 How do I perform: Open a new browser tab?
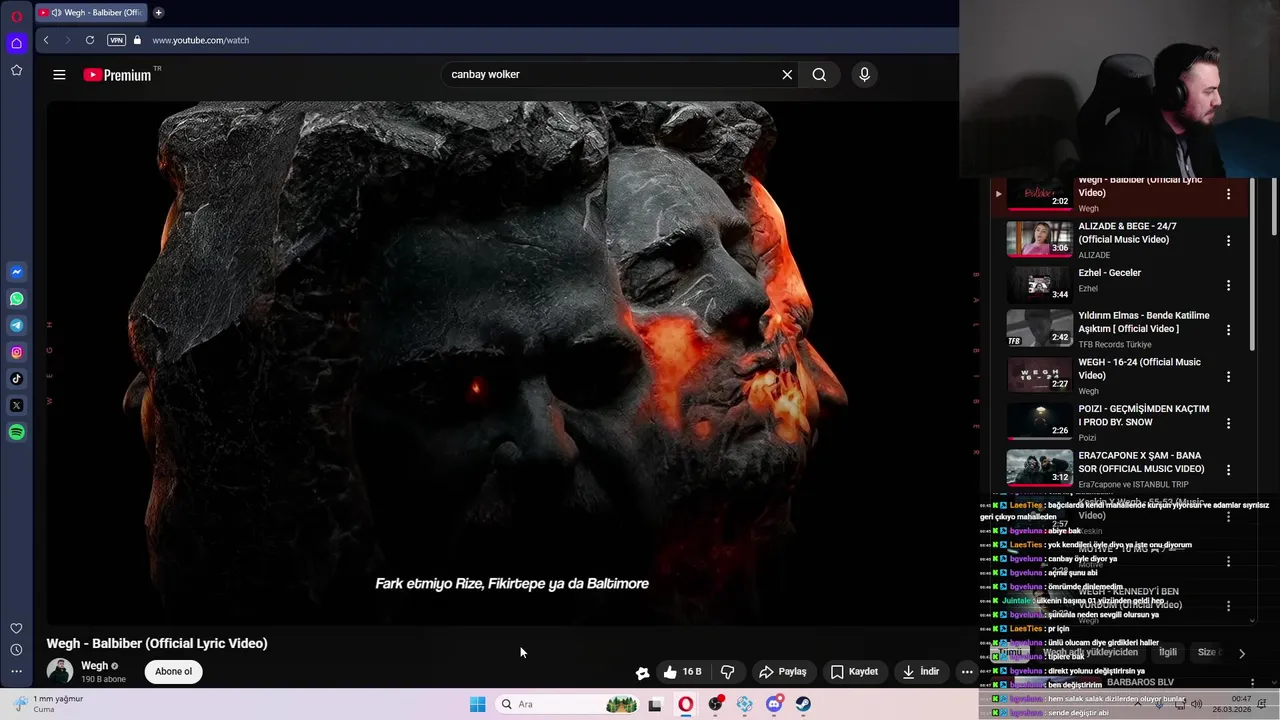point(158,13)
